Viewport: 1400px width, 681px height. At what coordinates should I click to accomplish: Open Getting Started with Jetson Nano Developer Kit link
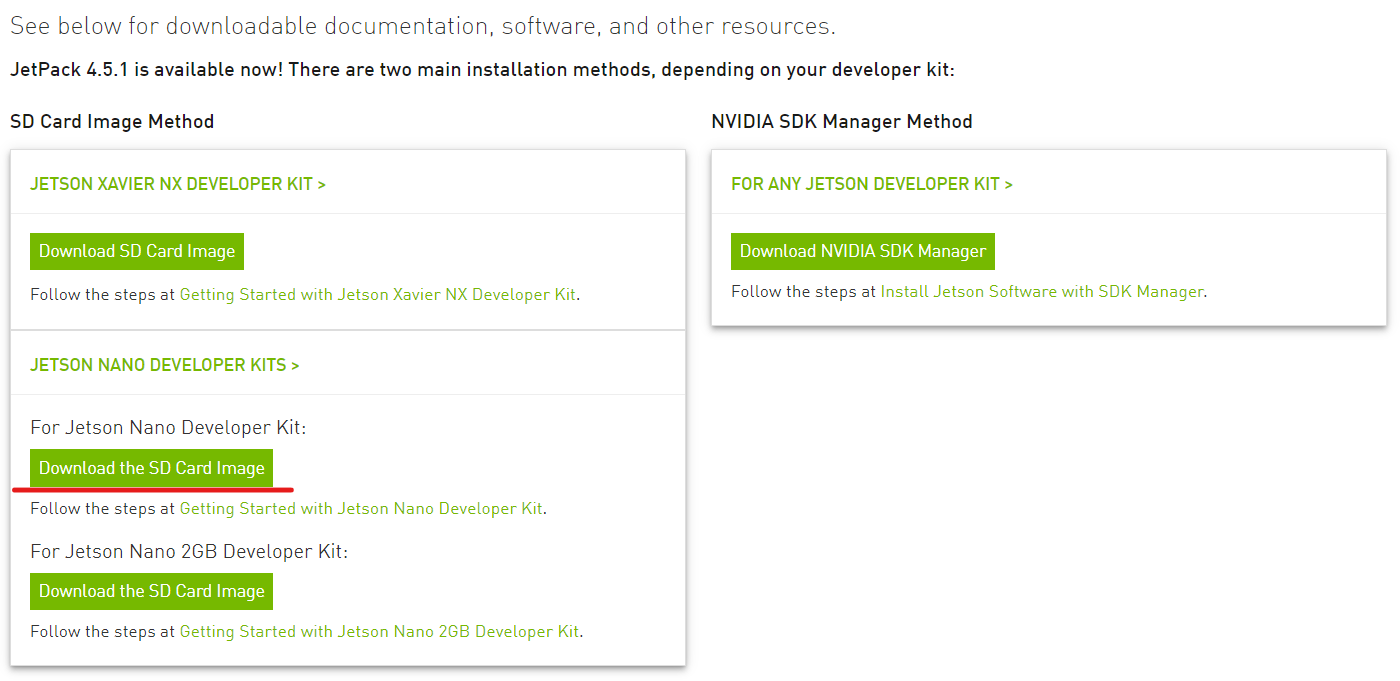(x=361, y=509)
